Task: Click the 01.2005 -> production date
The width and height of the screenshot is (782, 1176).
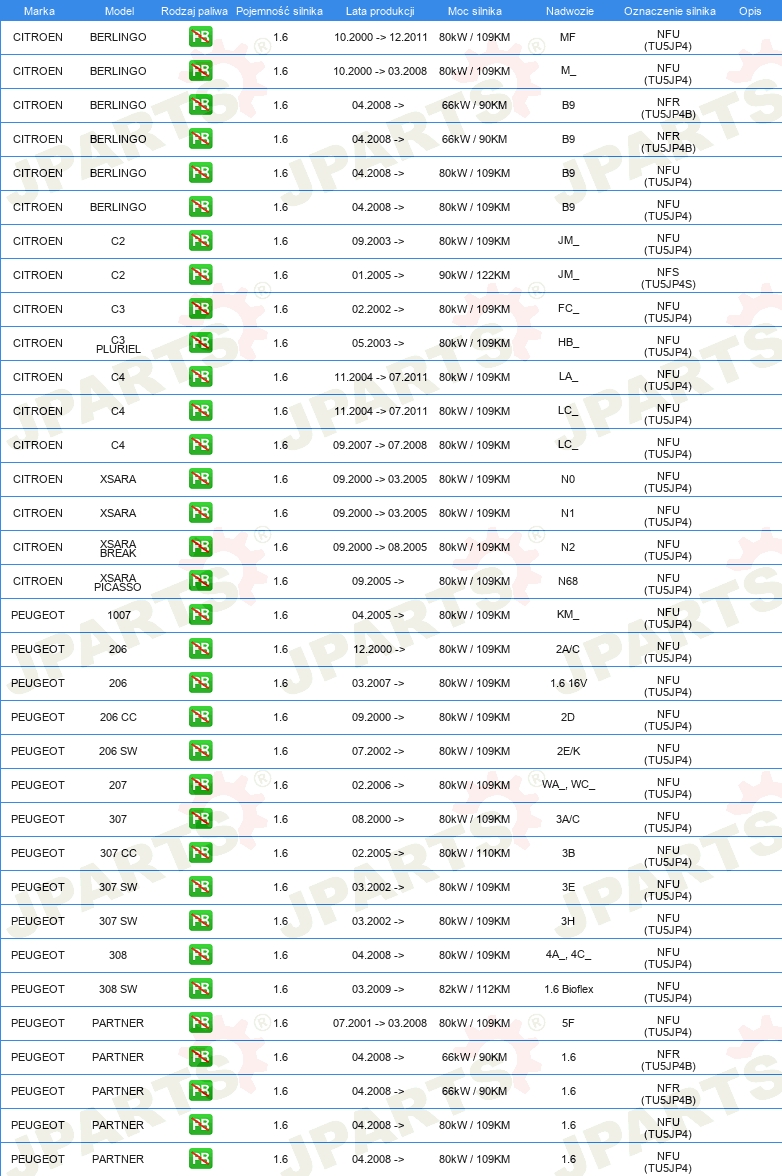Action: click(378, 275)
